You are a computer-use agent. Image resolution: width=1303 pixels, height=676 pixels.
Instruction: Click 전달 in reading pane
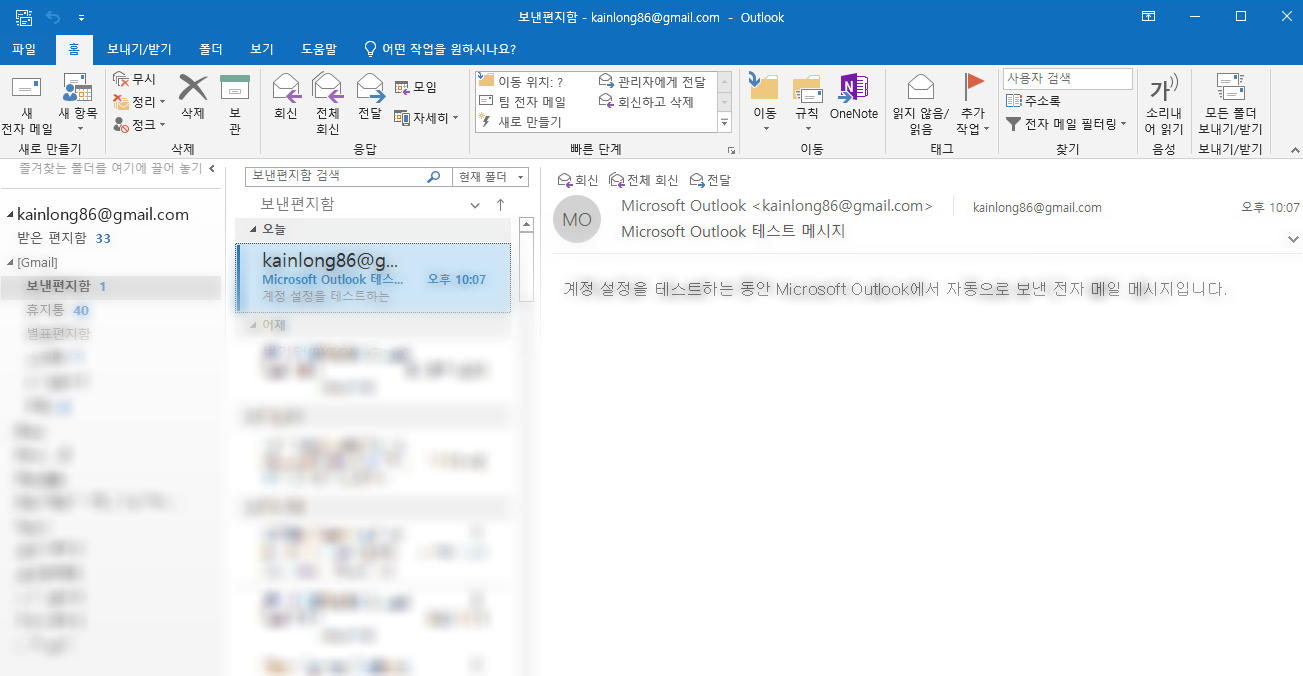click(x=711, y=180)
